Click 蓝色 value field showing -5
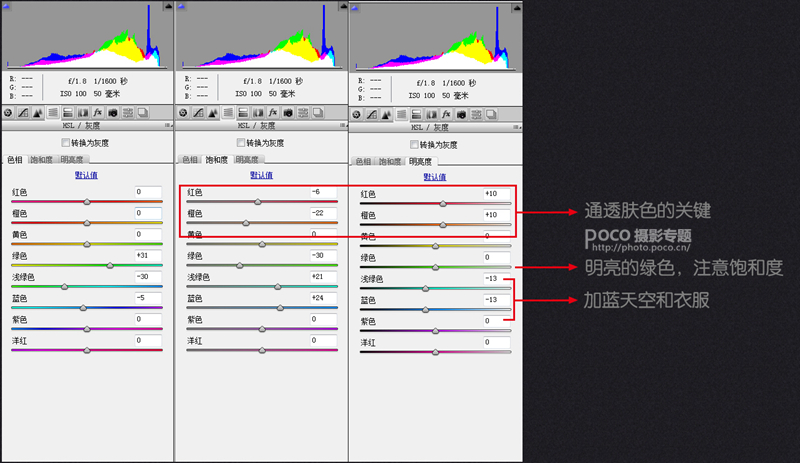800x463 pixels. [148, 298]
